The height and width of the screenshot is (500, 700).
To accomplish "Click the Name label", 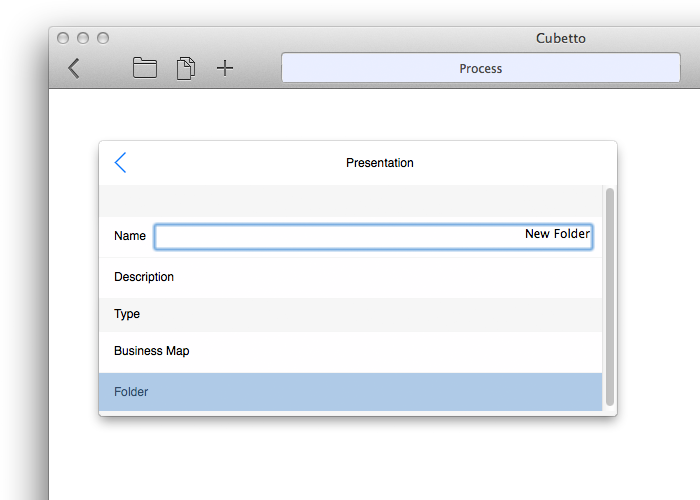I will pos(130,236).
